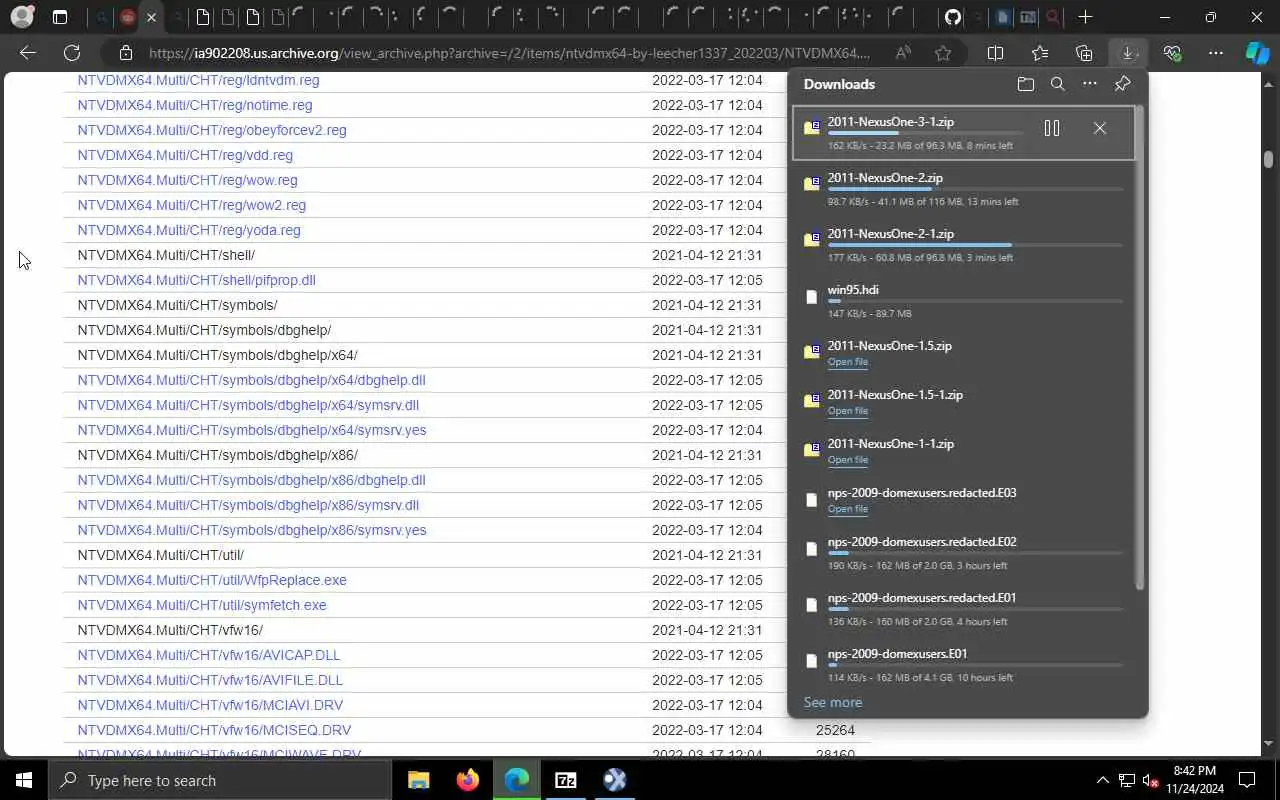This screenshot has width=1280, height=800.
Task: Open the x64/dbghelp.dll link
Action: click(252, 380)
